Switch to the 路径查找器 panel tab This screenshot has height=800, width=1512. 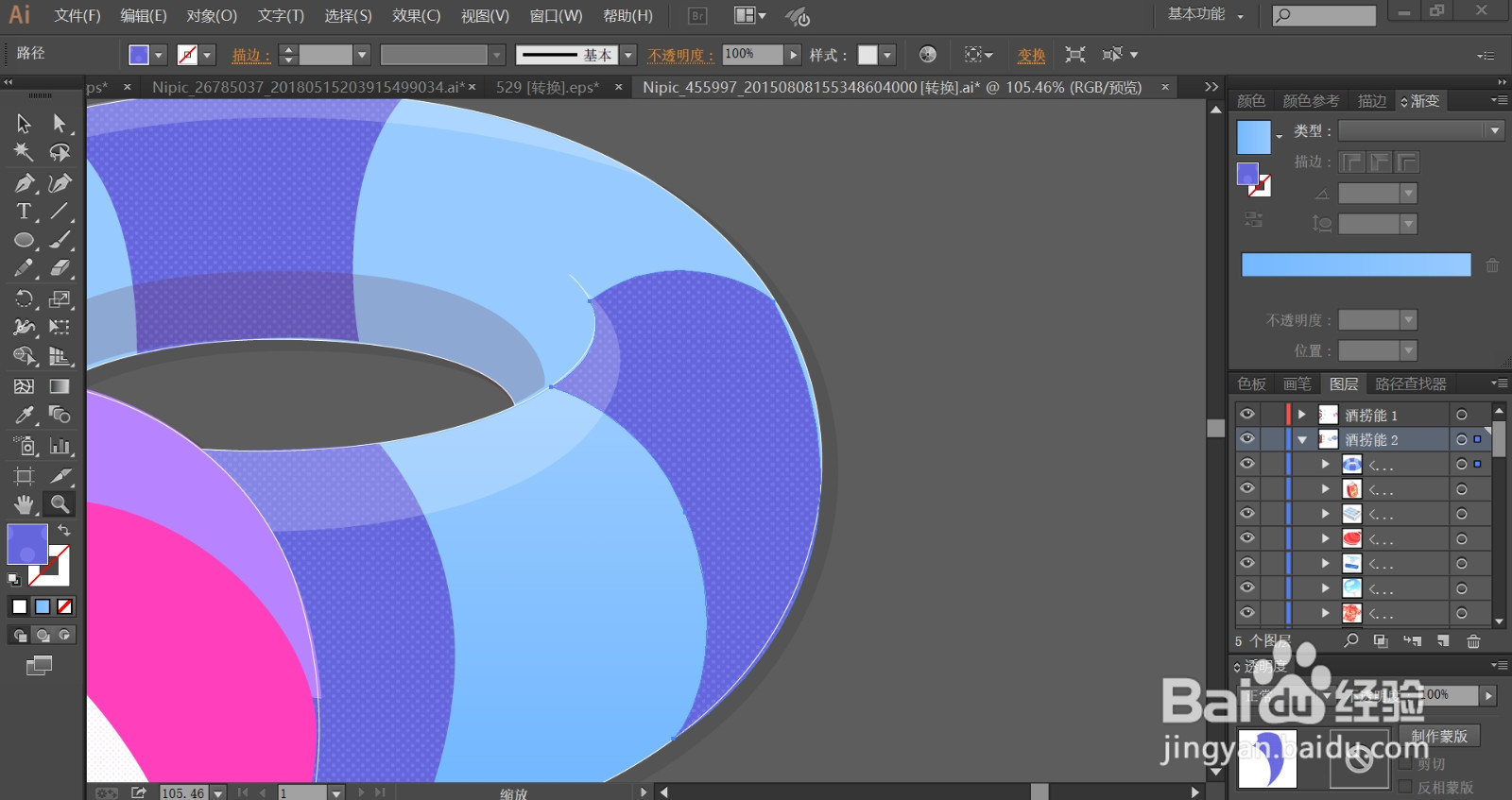[1411, 383]
